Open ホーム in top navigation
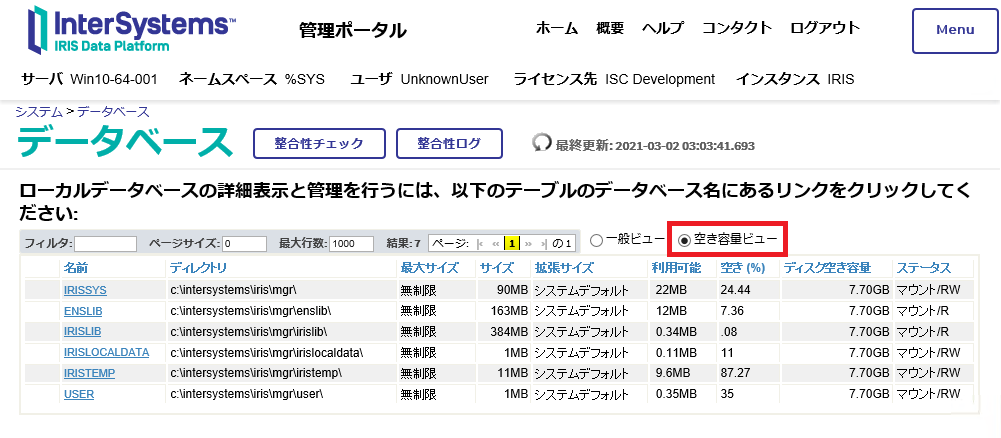 (x=557, y=29)
